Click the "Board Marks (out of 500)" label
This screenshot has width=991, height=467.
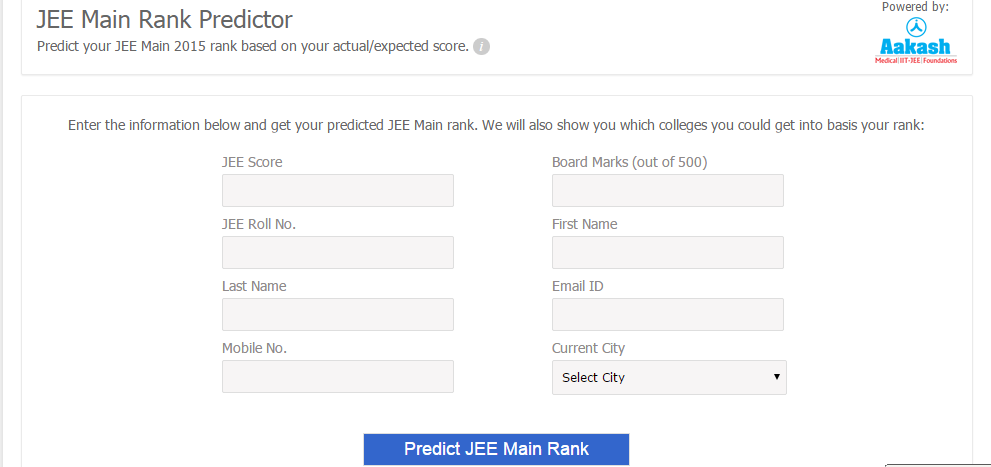pos(629,162)
